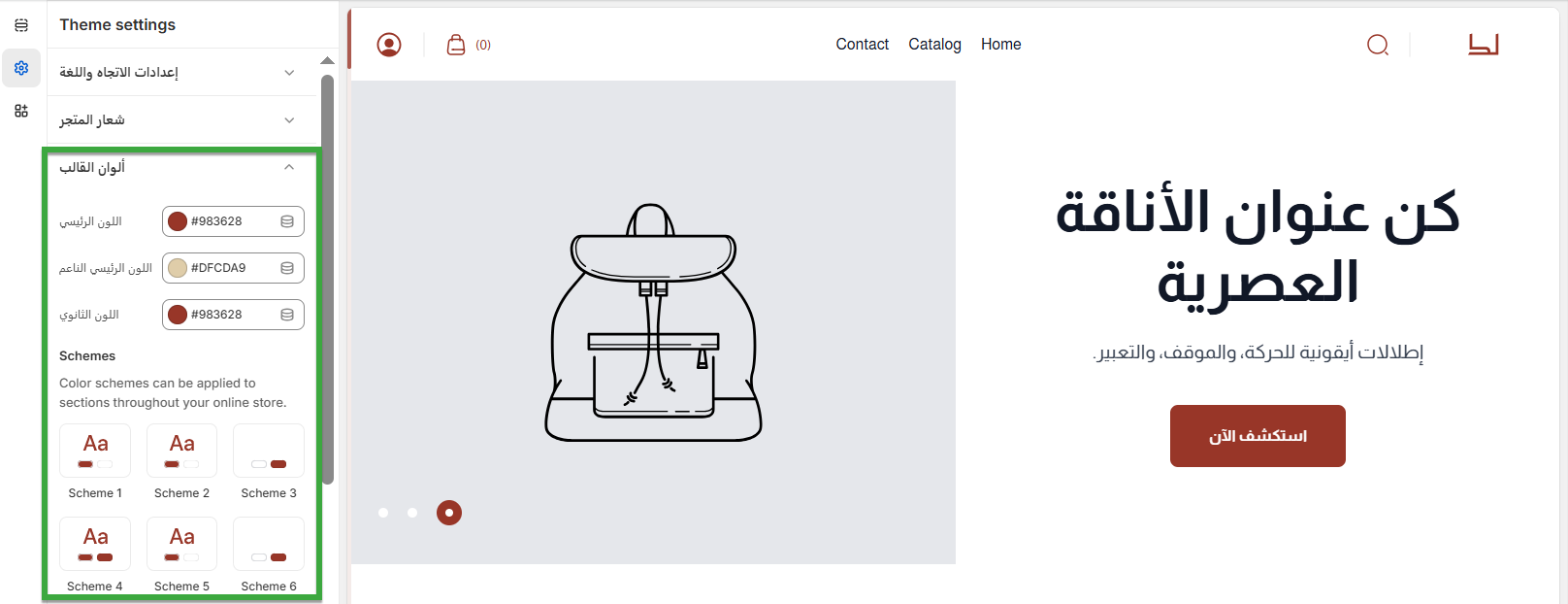The width and height of the screenshot is (1568, 604).
Task: Connect dynamic source for اللون الرئيسي color
Action: [287, 221]
